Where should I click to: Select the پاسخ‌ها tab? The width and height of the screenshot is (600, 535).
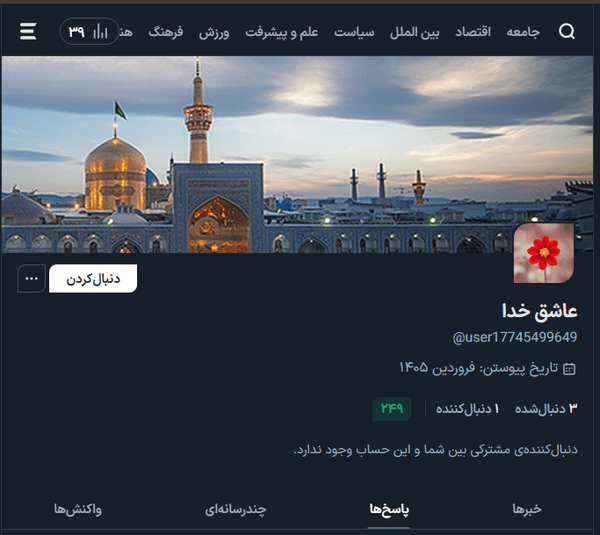click(389, 509)
